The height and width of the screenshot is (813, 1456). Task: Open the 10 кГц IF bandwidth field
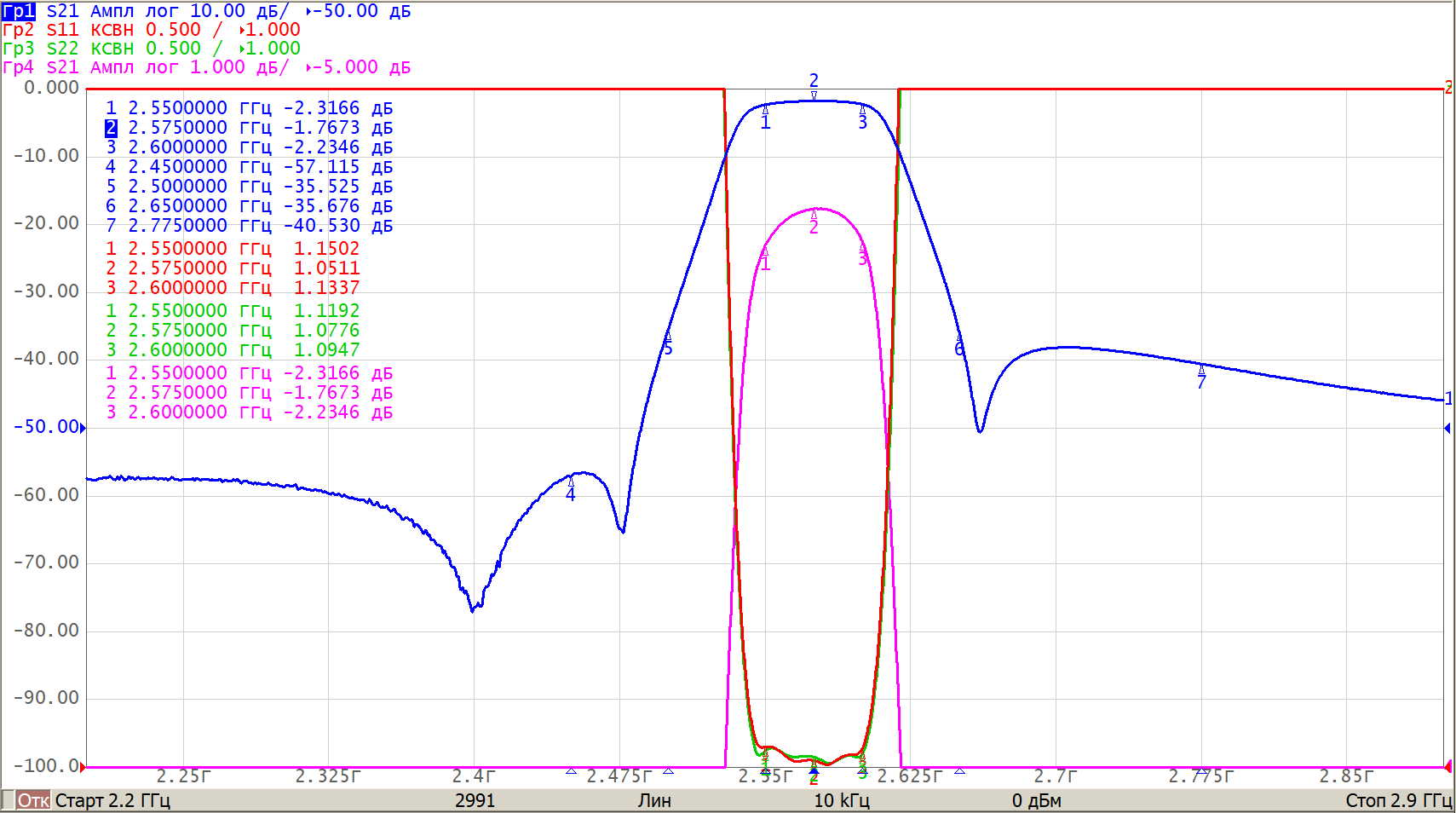[x=841, y=800]
